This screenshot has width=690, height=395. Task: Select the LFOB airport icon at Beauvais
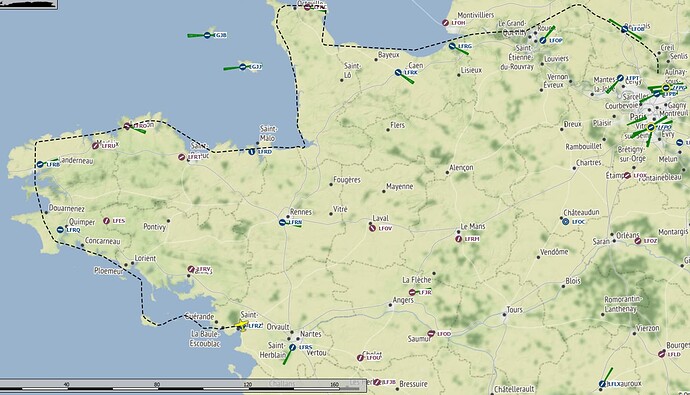[624, 29]
